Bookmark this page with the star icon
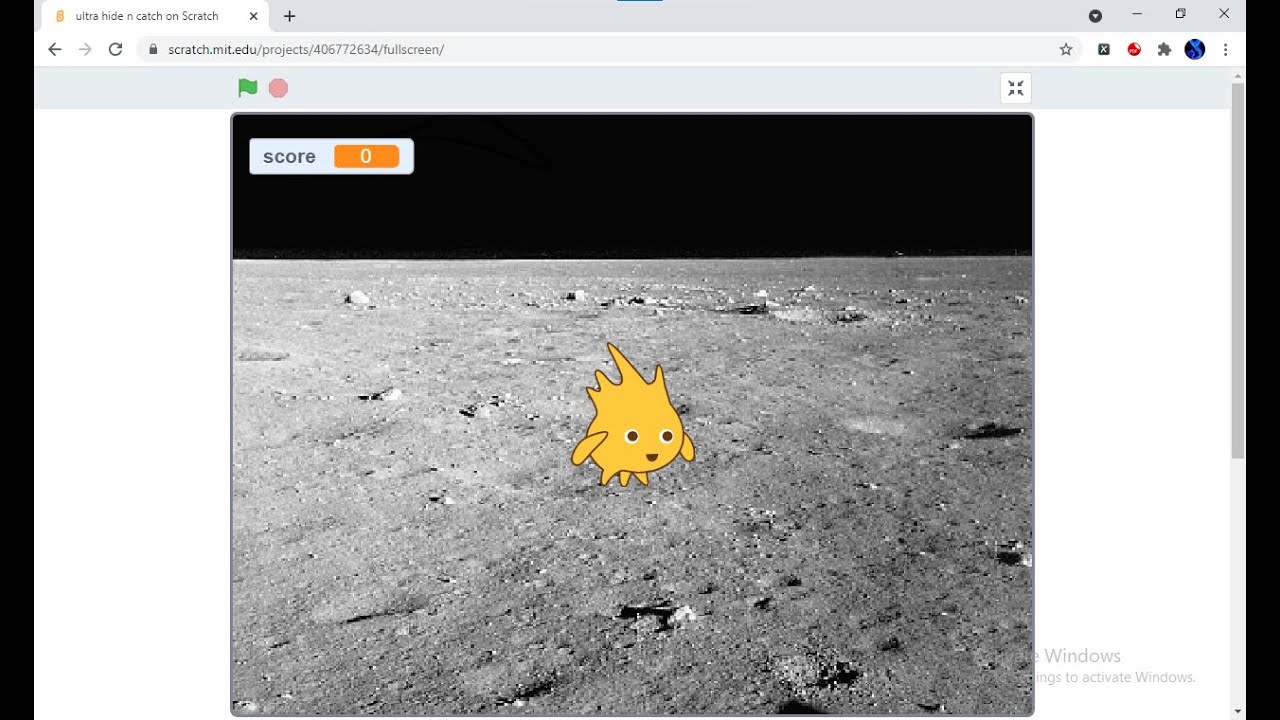The image size is (1280, 720). [1066, 49]
